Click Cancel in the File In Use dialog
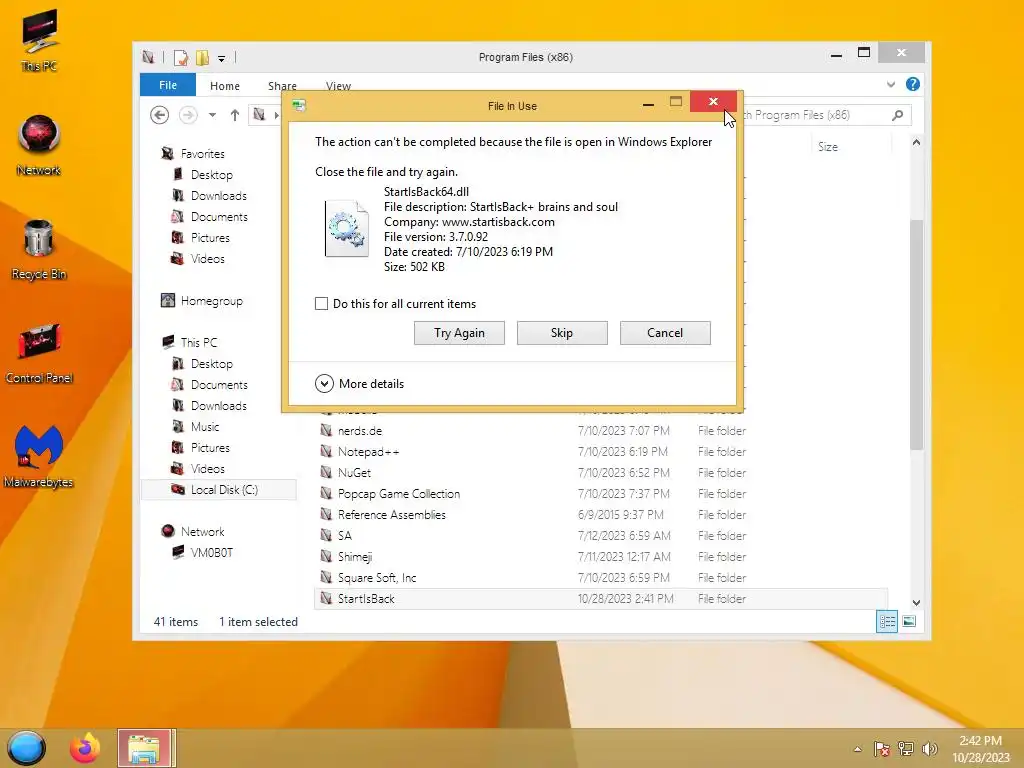Viewport: 1024px width, 768px height. 665,333
